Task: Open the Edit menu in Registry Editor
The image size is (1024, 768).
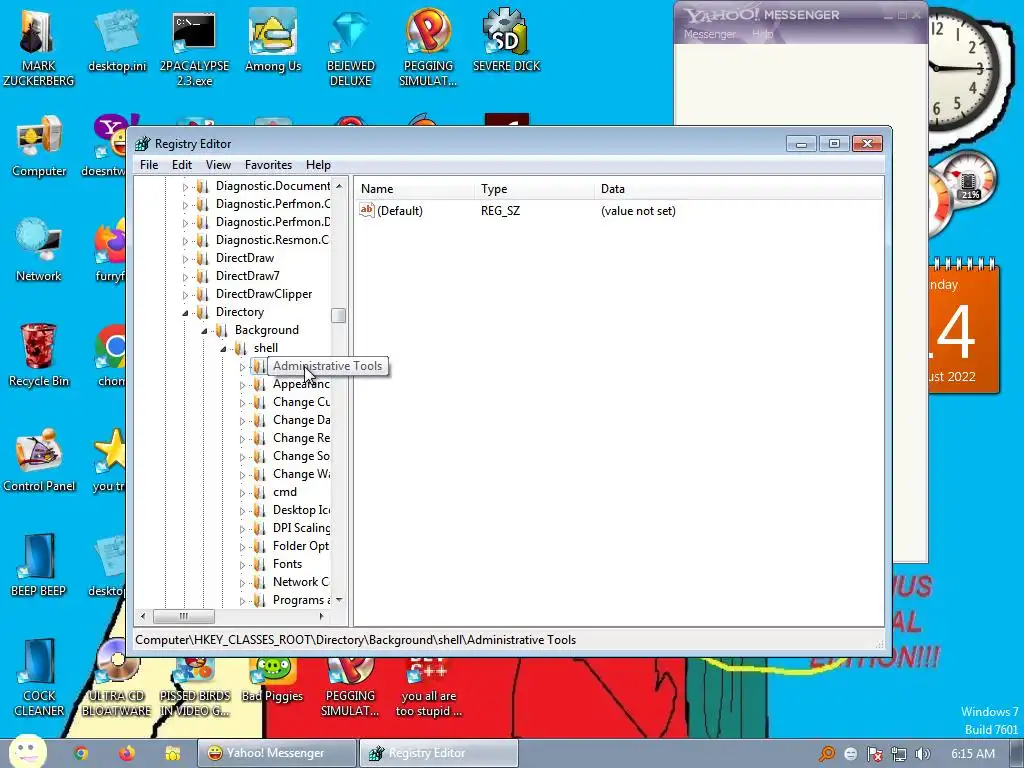Action: (x=182, y=165)
